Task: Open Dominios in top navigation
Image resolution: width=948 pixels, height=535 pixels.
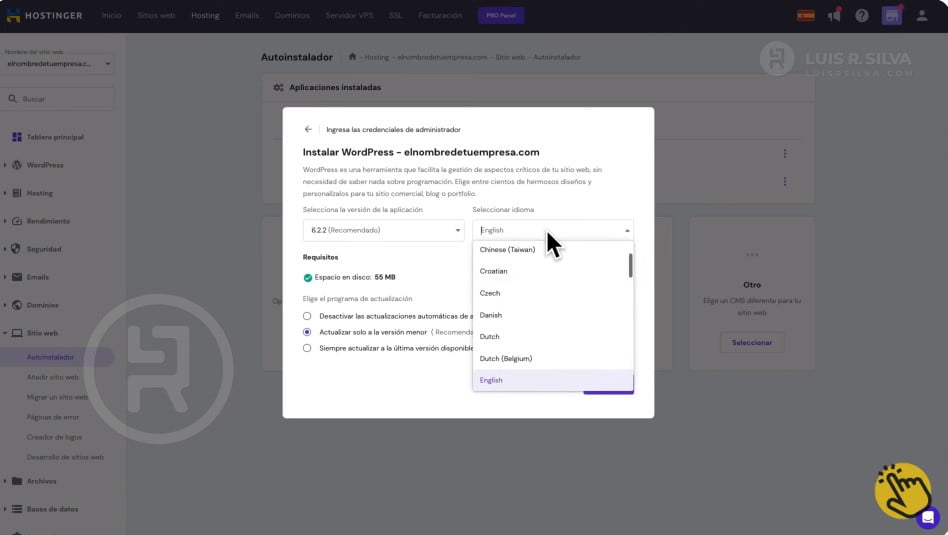Action: coord(292,15)
